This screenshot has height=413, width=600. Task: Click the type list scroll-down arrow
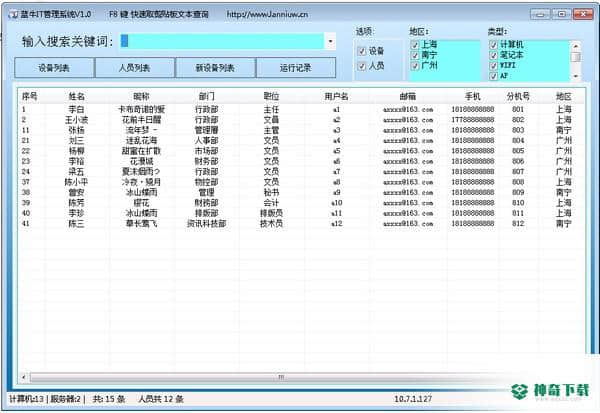coord(576,77)
